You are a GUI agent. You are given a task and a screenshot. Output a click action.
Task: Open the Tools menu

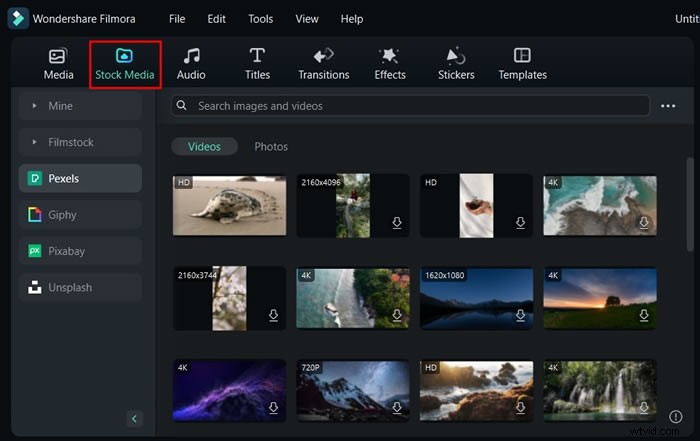tap(260, 19)
